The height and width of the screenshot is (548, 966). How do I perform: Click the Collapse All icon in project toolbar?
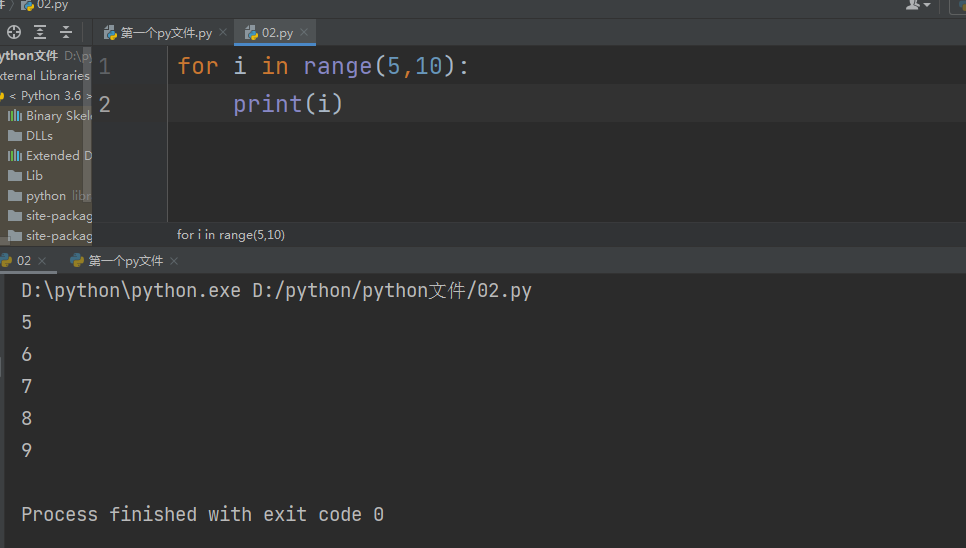tap(66, 32)
